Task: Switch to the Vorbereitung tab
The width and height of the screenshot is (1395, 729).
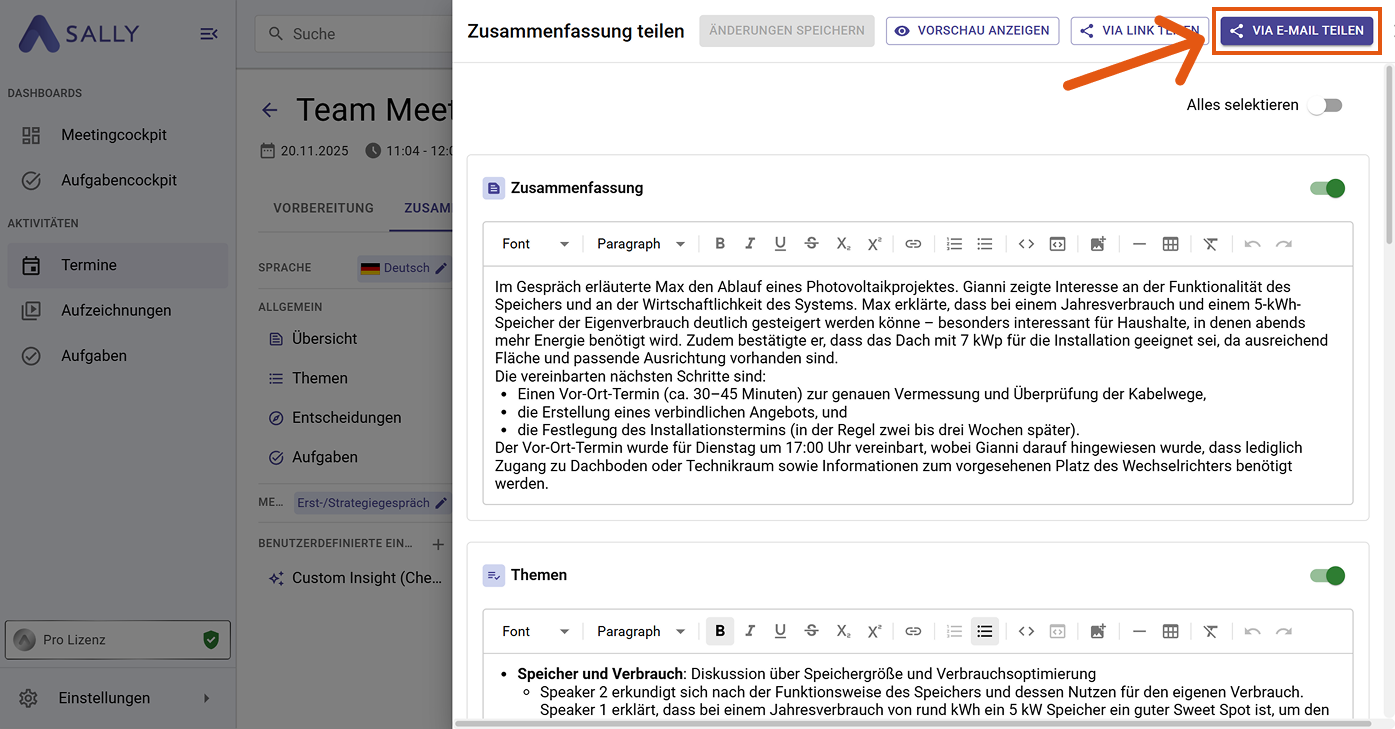Action: coord(323,208)
